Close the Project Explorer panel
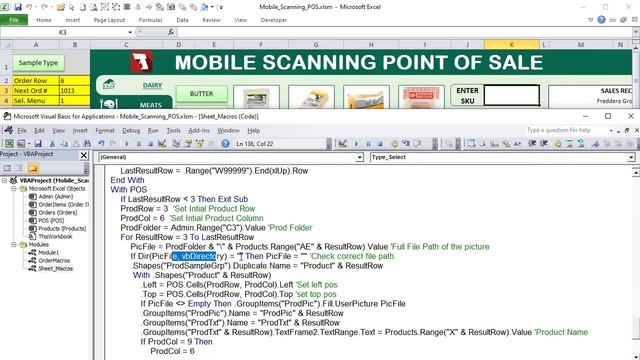This screenshot has width=640, height=360. (84, 155)
